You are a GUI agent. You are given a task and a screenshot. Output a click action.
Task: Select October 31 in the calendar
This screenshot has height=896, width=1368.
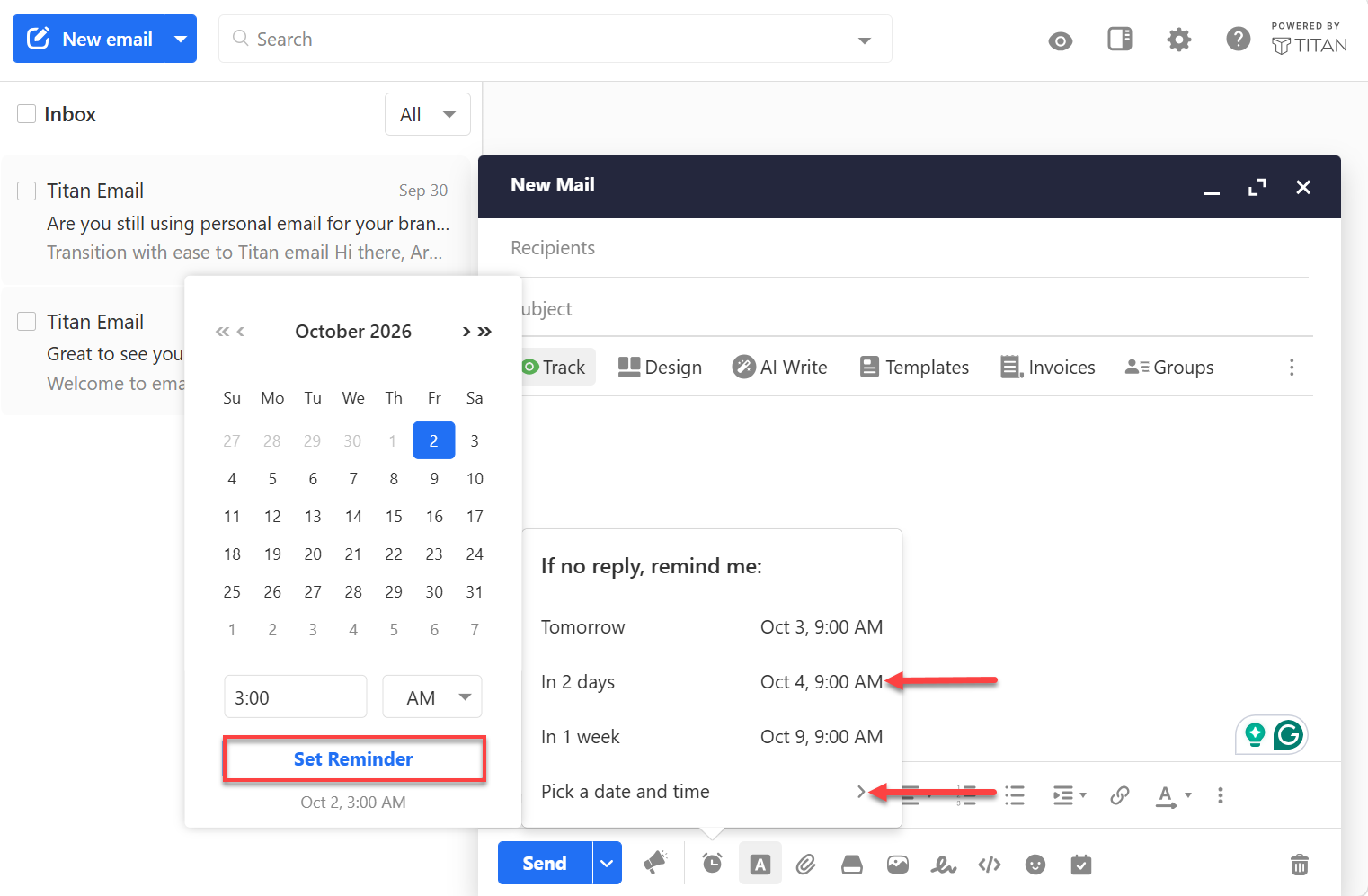(475, 592)
